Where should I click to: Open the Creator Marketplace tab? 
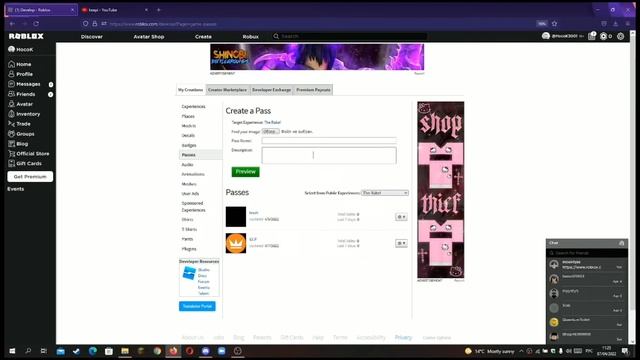227,90
